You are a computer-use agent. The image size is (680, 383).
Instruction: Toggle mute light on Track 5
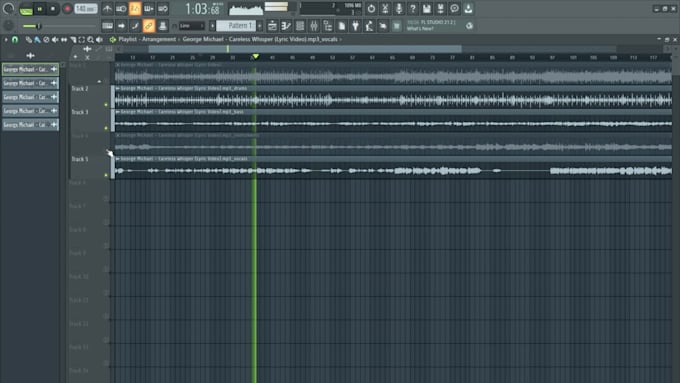pyautogui.click(x=106, y=175)
